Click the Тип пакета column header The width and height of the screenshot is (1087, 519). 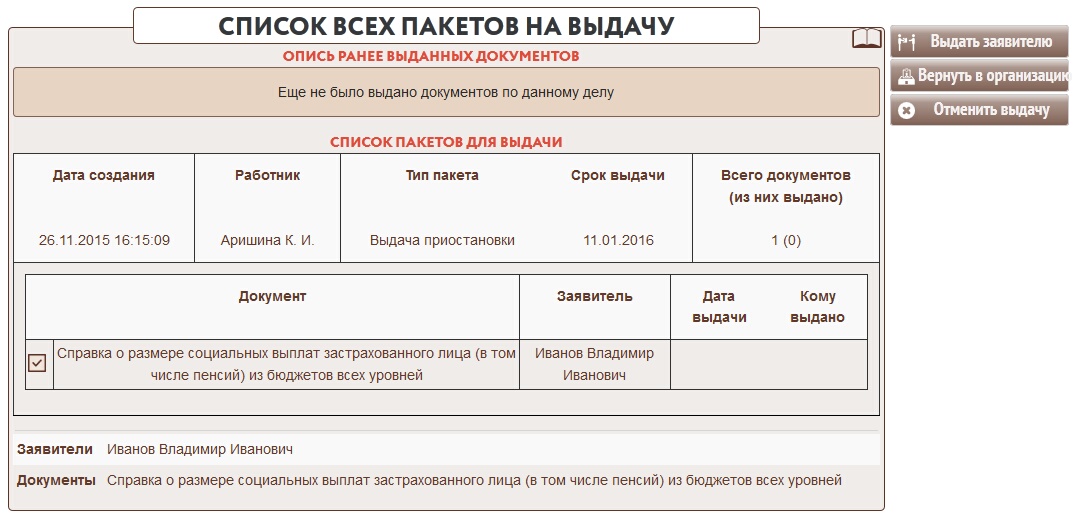click(x=441, y=175)
